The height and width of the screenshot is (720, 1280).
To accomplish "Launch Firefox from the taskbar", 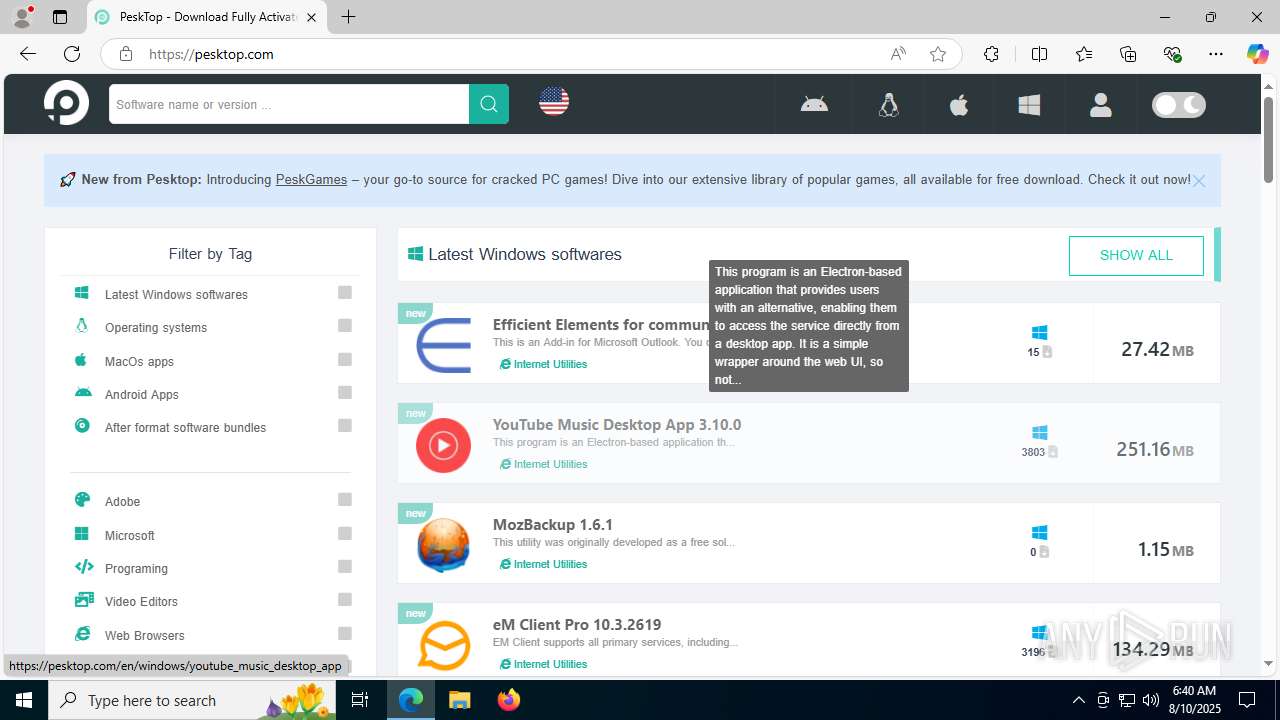I will [x=509, y=700].
